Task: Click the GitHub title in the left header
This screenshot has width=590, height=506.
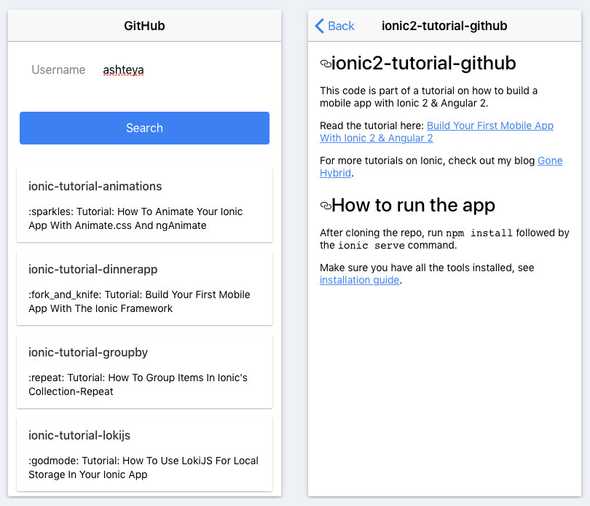Action: point(144,26)
